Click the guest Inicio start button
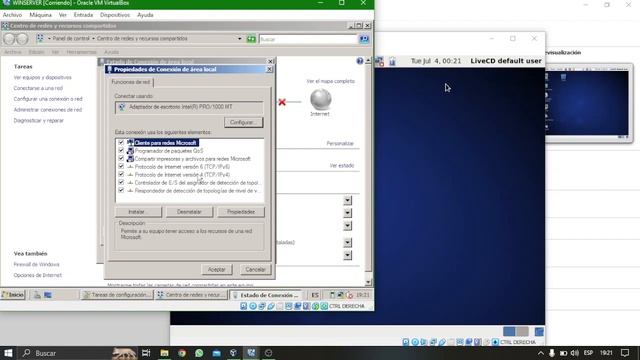Image resolution: width=640 pixels, height=360 pixels. coord(13,295)
